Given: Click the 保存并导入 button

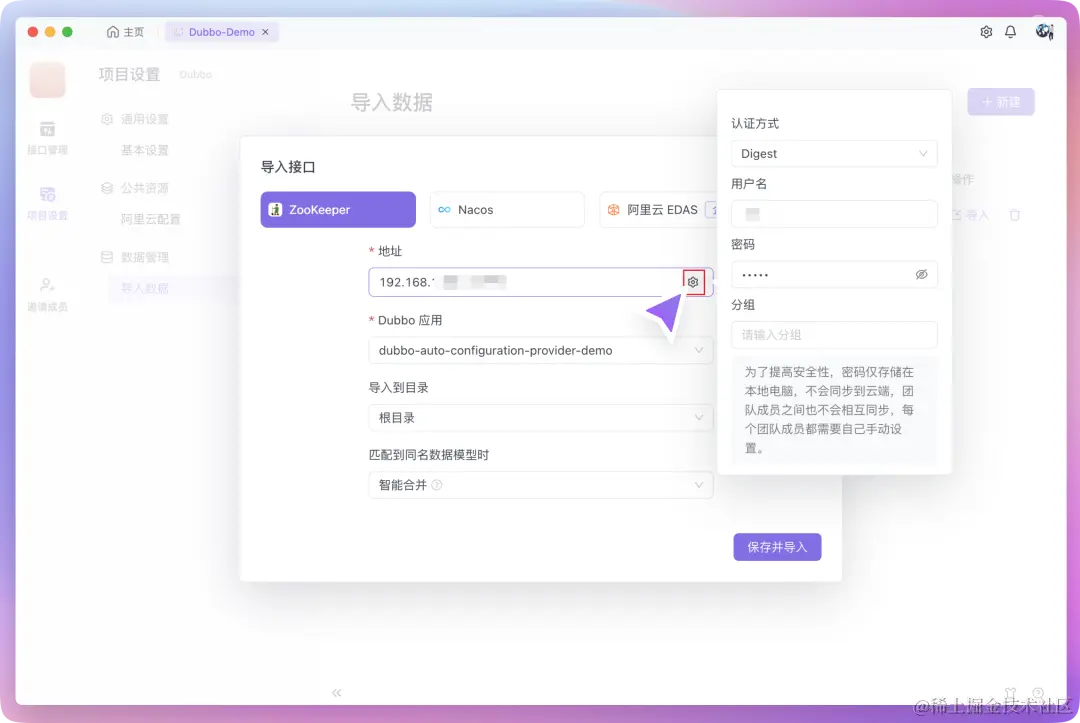Looking at the screenshot, I should [777, 547].
